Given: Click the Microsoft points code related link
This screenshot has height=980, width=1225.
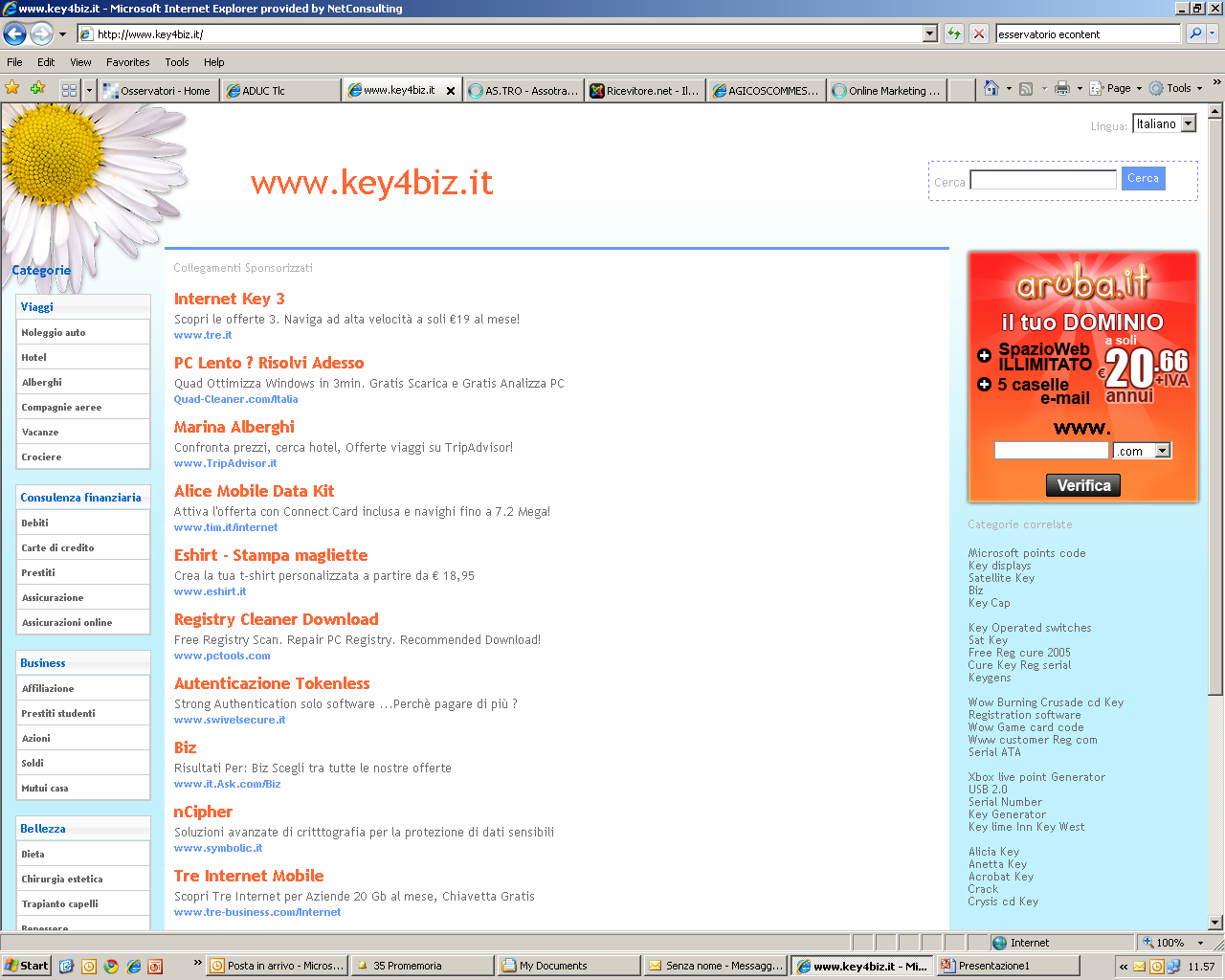Looking at the screenshot, I should click(1027, 553).
